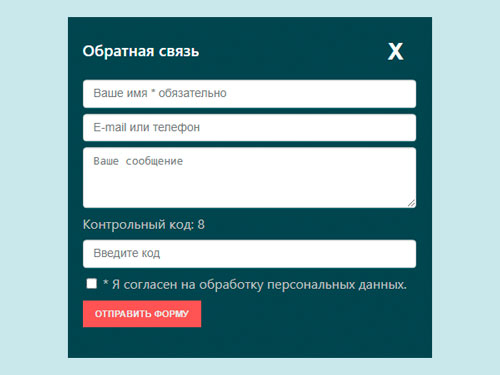The height and width of the screenshot is (375, 500).
Task: Focus the E-mail или телефон field
Action: 249,128
